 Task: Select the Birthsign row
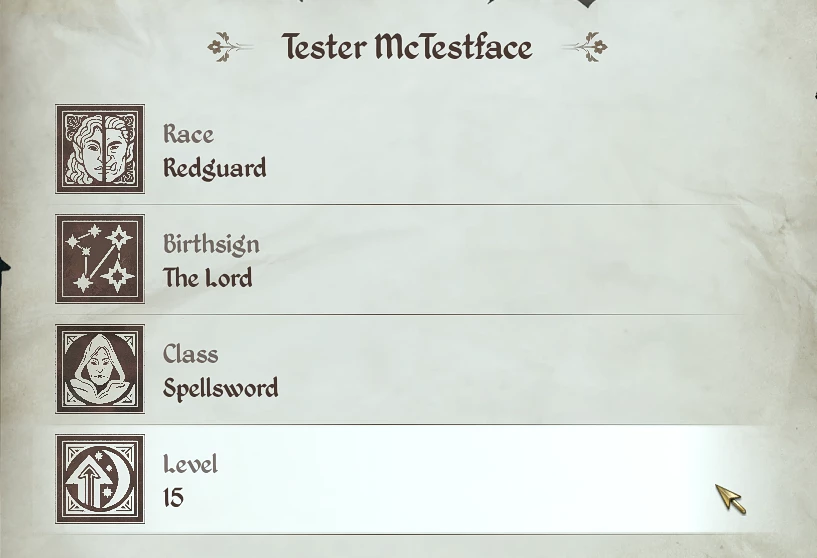(x=401, y=259)
